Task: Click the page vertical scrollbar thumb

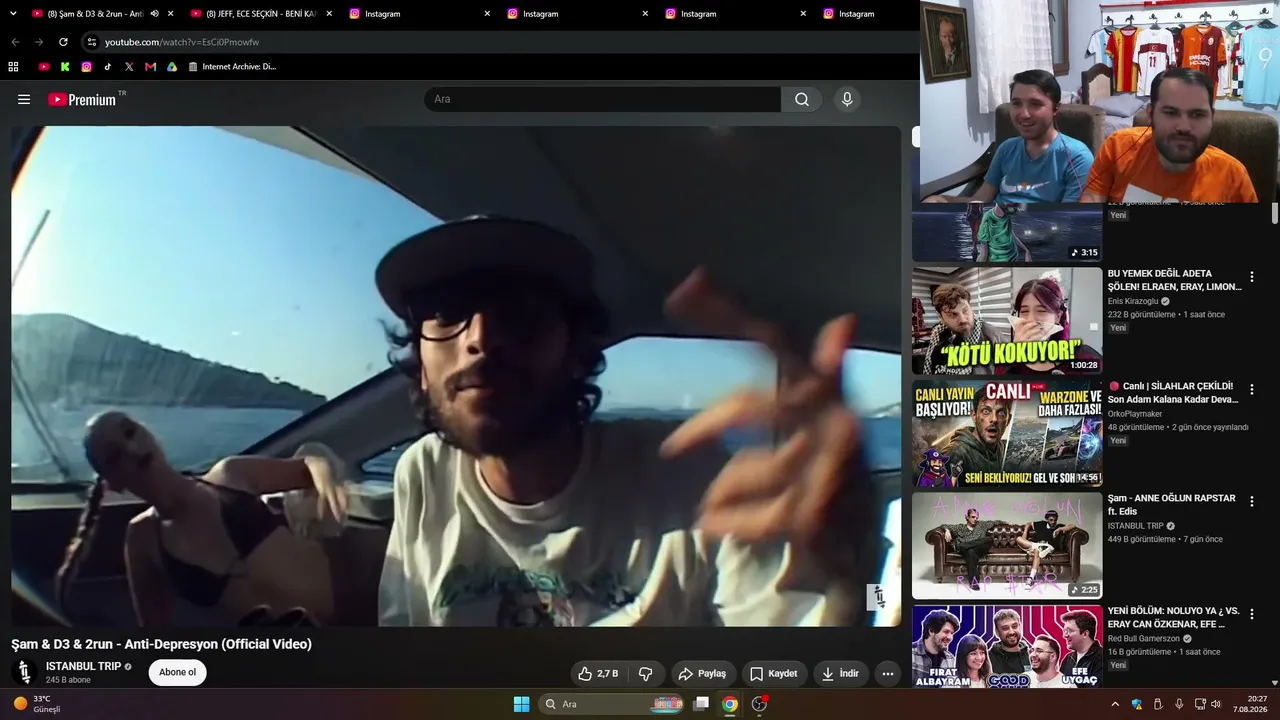Action: pyautogui.click(x=1275, y=213)
